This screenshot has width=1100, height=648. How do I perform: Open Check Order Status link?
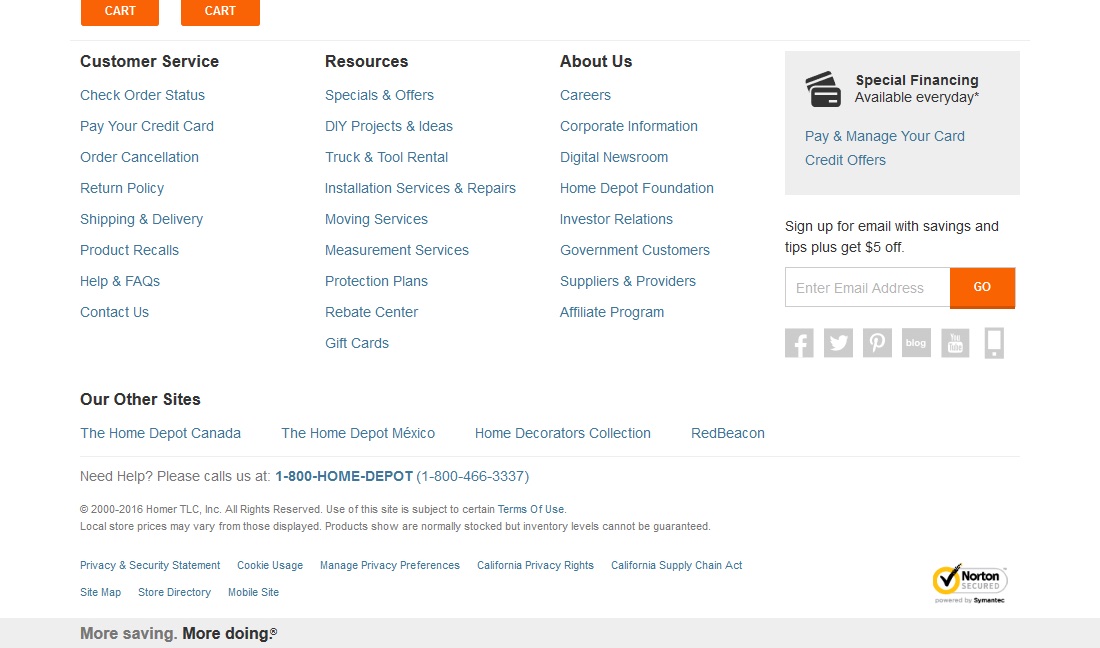coord(142,95)
